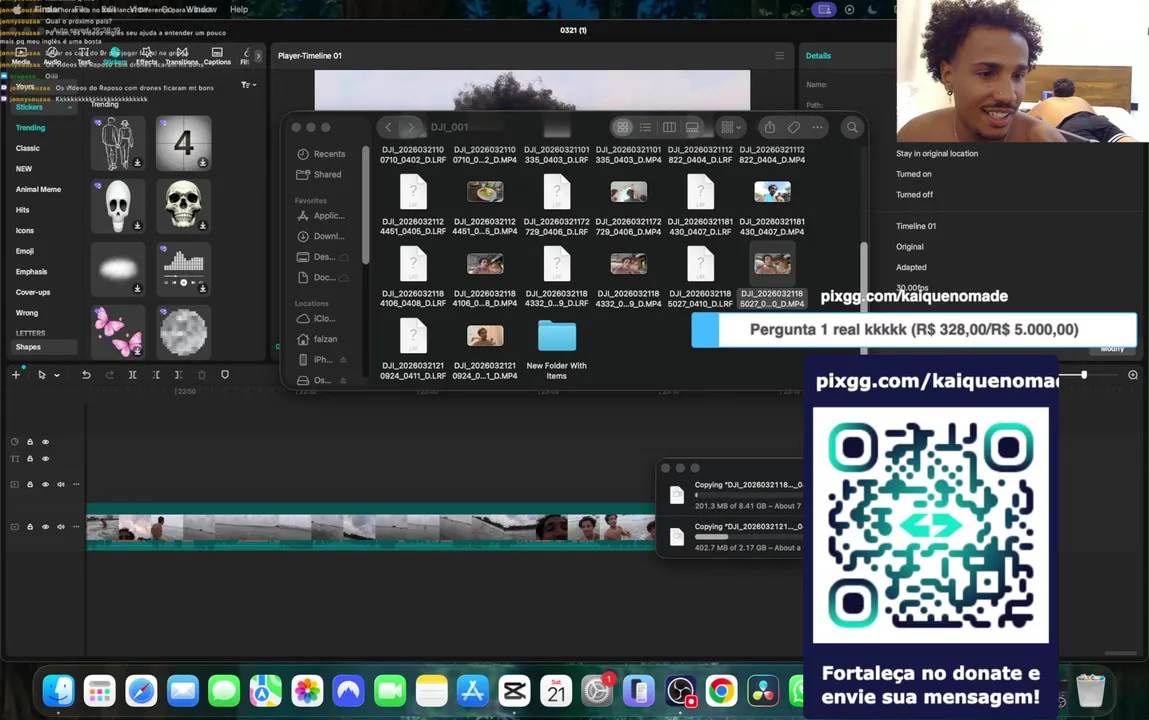Mute the upper video track
Image resolution: width=1149 pixels, height=720 pixels.
(x=61, y=484)
